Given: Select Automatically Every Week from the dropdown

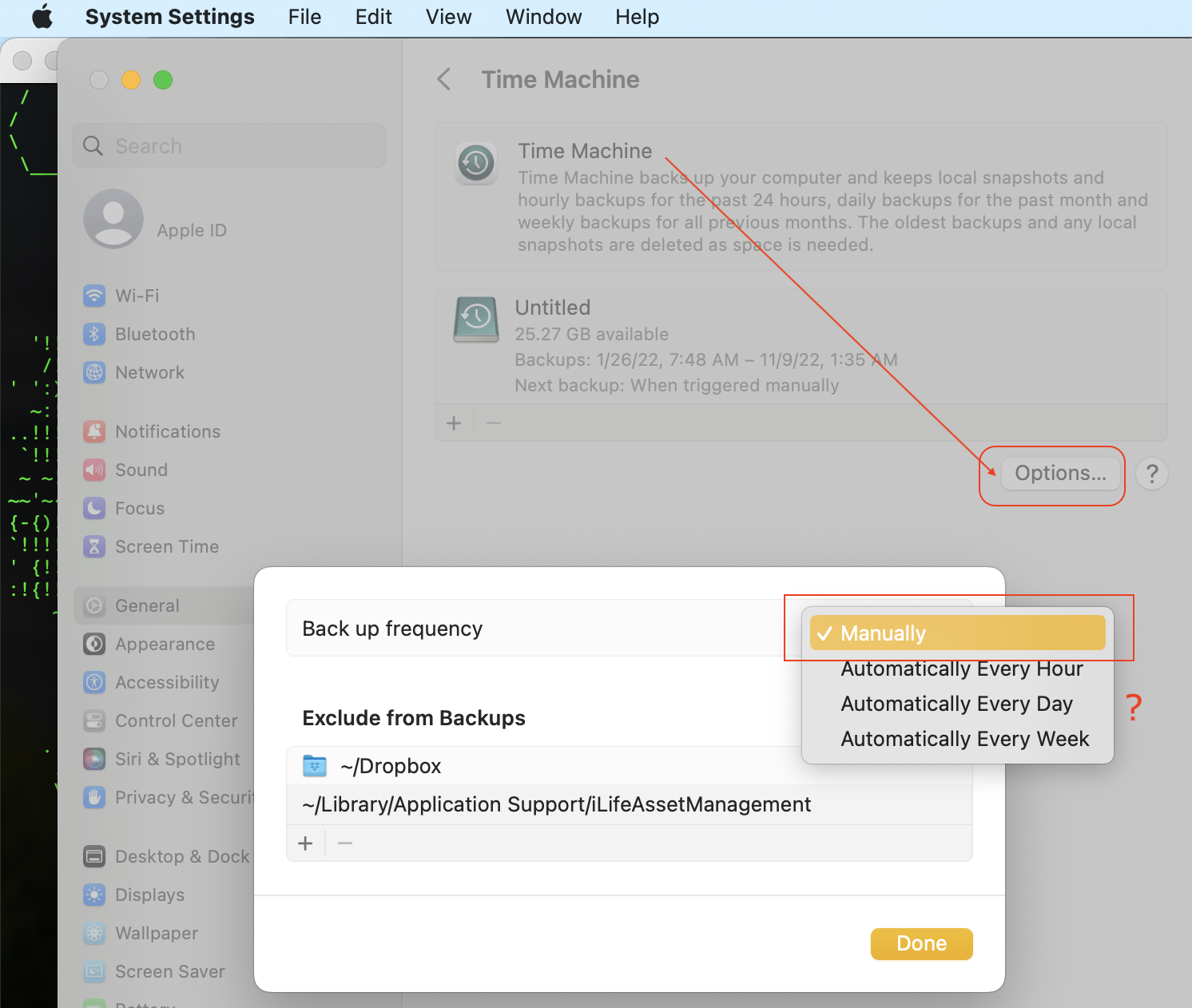Looking at the screenshot, I should [x=965, y=738].
